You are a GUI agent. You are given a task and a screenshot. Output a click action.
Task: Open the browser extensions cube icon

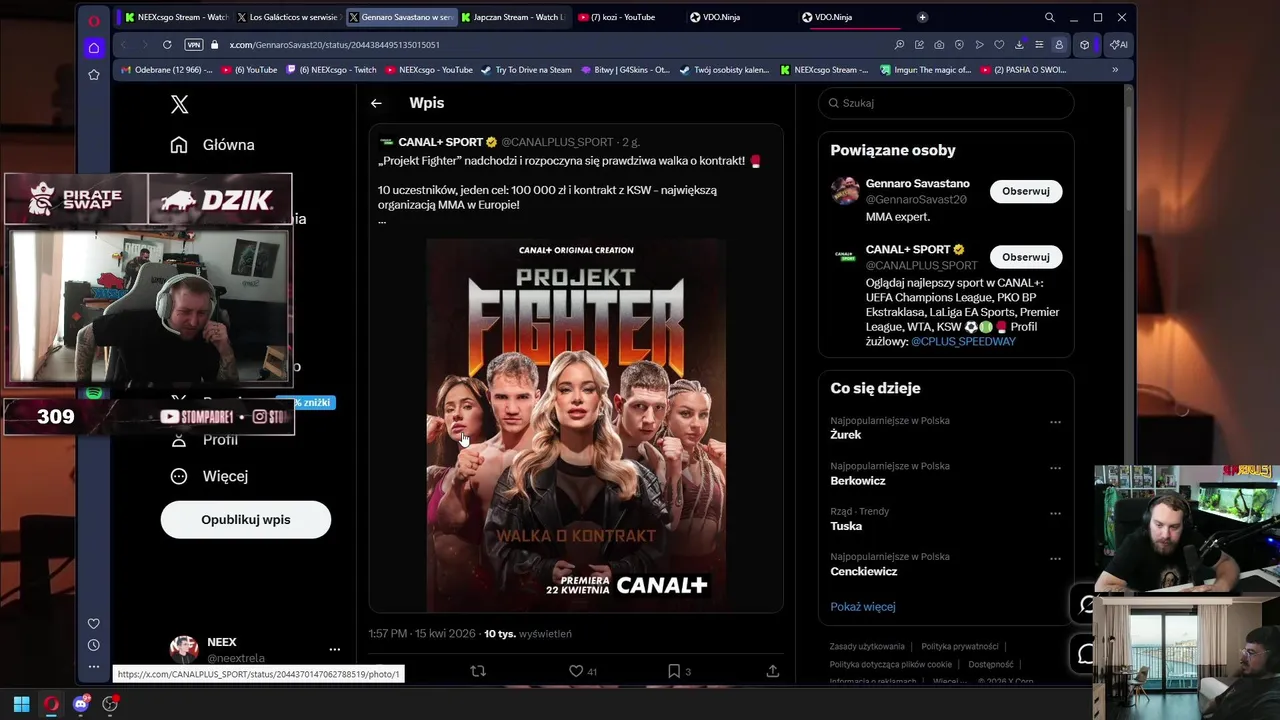point(1084,45)
